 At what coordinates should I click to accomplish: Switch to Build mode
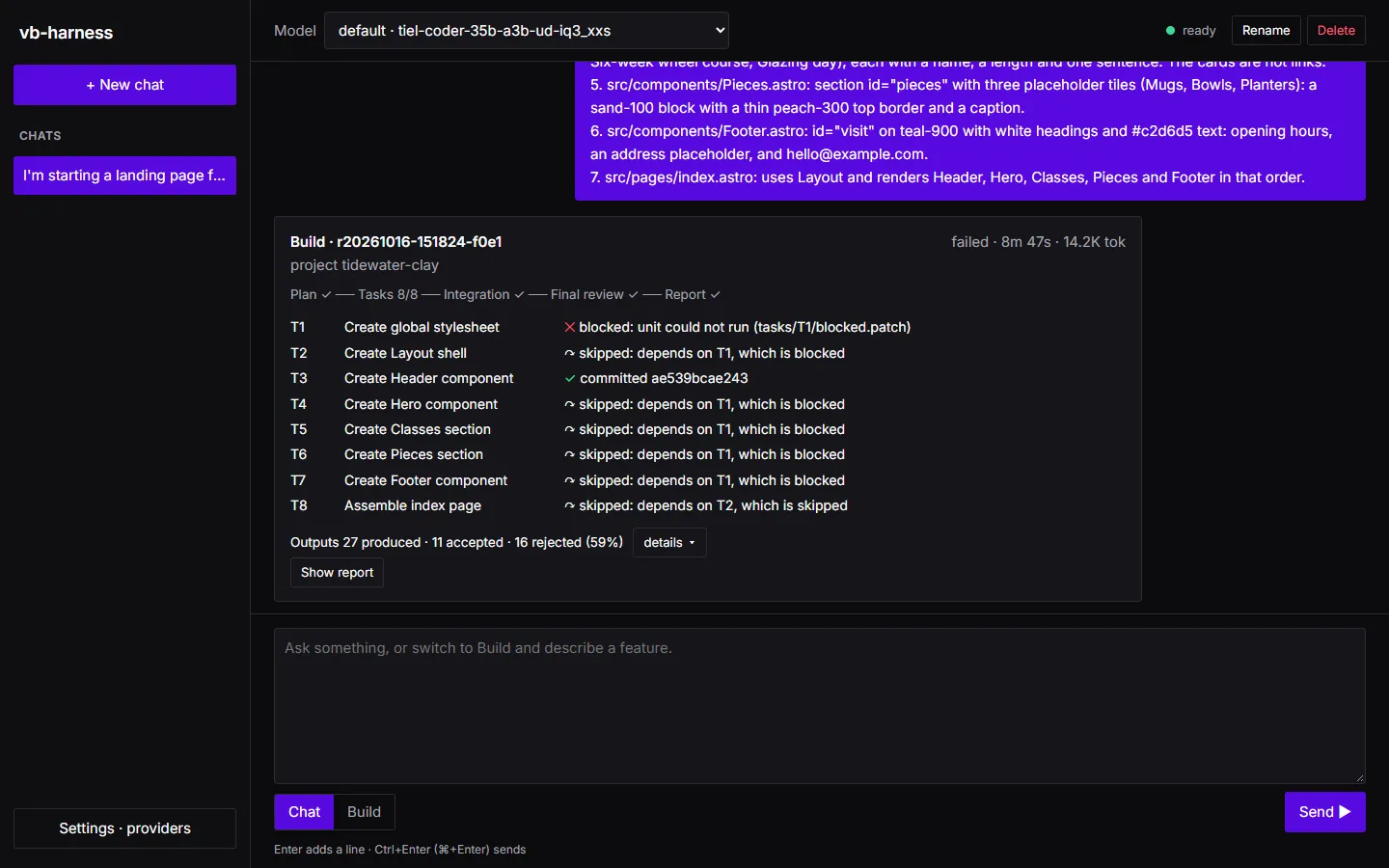[x=364, y=812]
